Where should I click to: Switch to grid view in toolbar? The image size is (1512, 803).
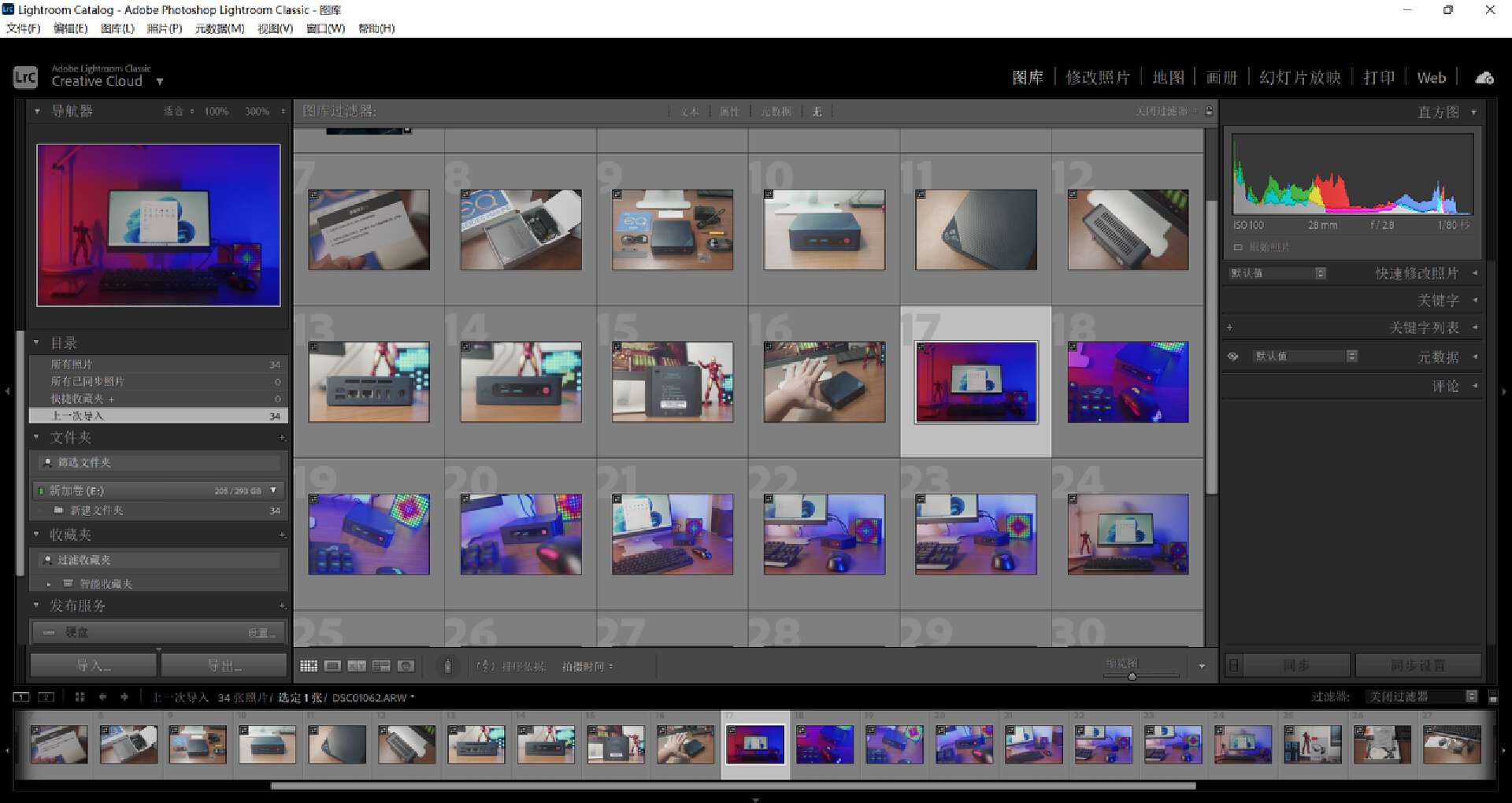[x=309, y=666]
